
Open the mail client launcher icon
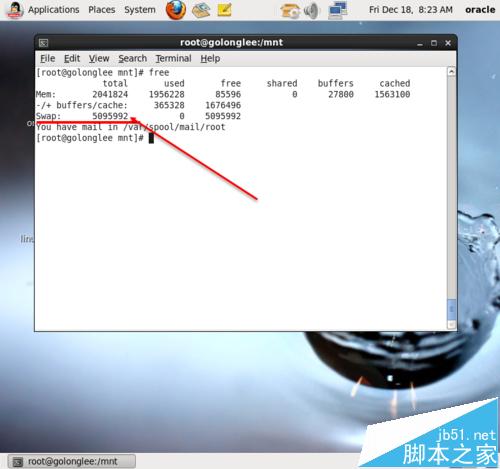click(201, 10)
